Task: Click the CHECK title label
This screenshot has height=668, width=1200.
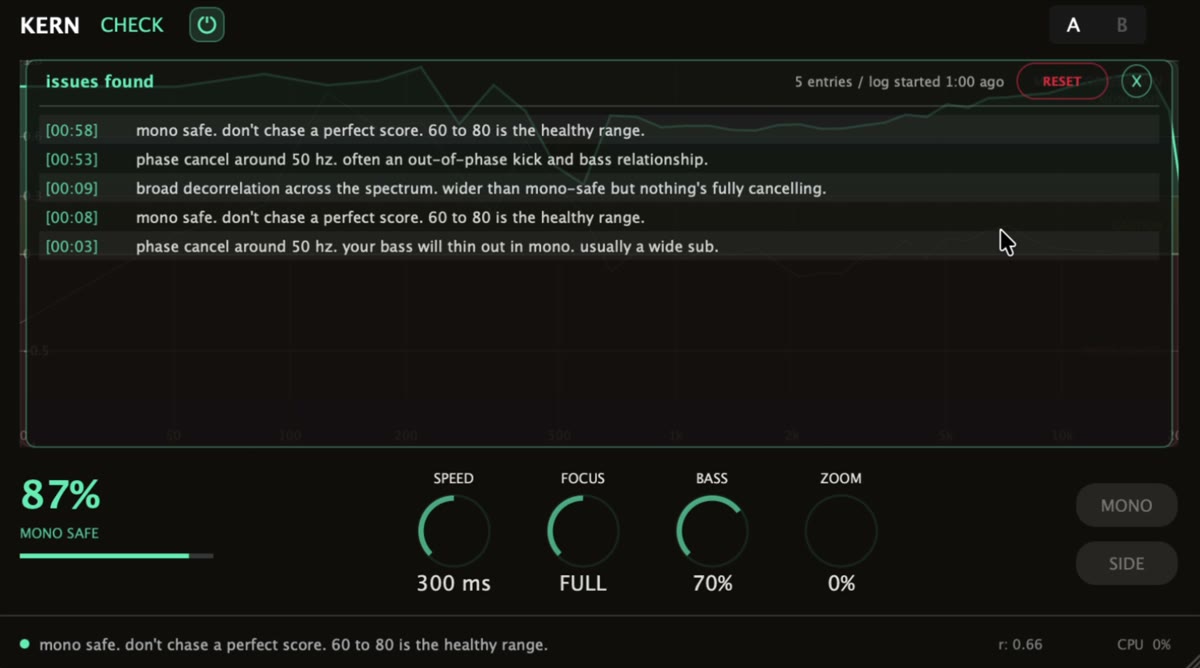Action: click(132, 25)
